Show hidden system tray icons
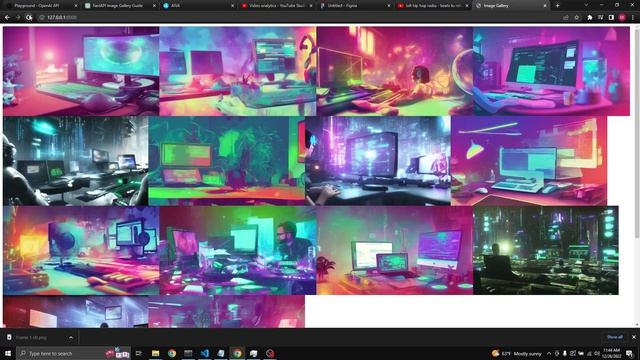640x360 pixels. 549,353
